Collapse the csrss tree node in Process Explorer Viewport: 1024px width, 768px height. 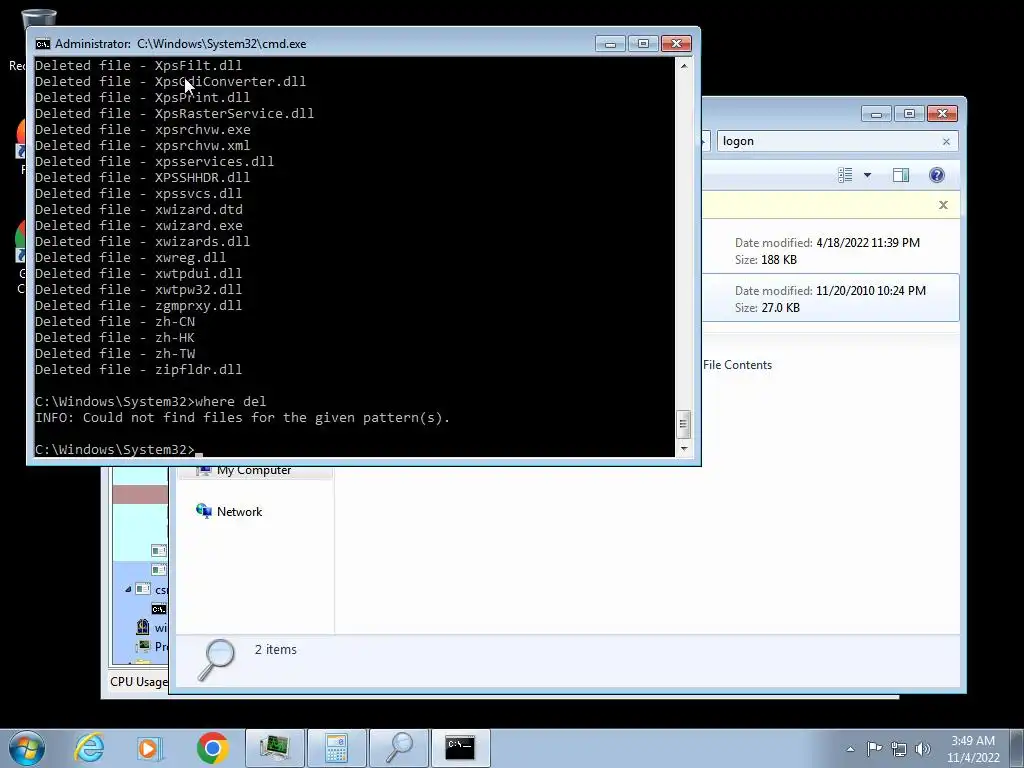coord(128,589)
